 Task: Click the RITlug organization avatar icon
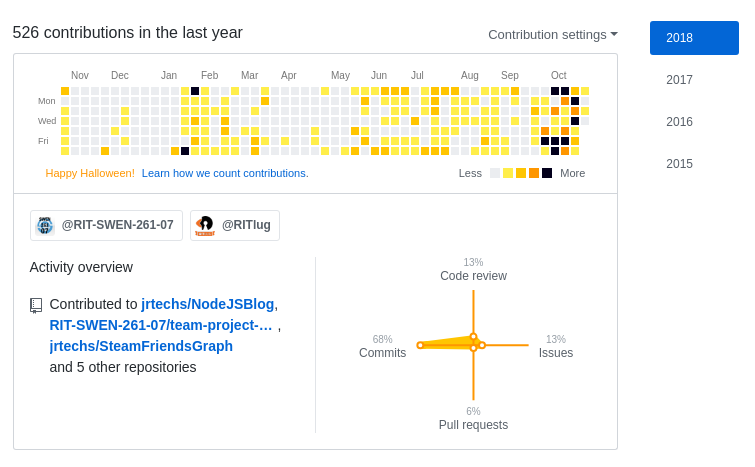(205, 226)
